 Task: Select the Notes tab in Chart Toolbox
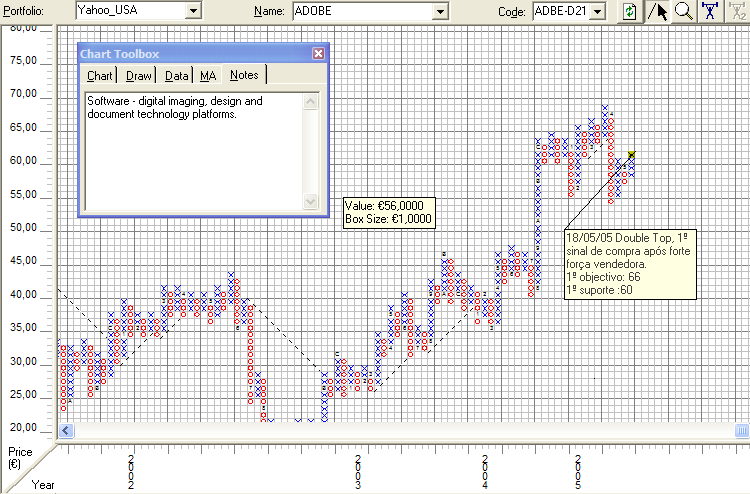click(244, 76)
